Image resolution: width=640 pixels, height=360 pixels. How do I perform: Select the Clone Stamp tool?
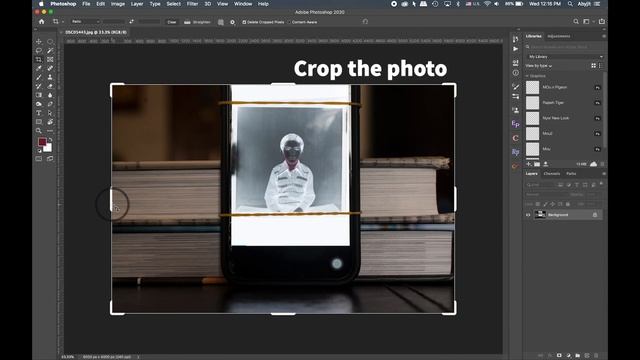[50, 77]
